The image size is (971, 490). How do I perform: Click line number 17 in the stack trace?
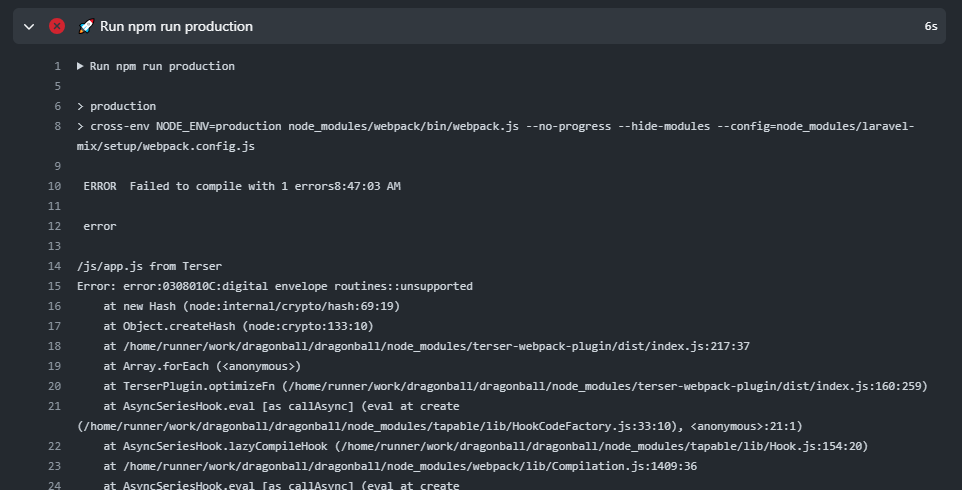click(54, 326)
